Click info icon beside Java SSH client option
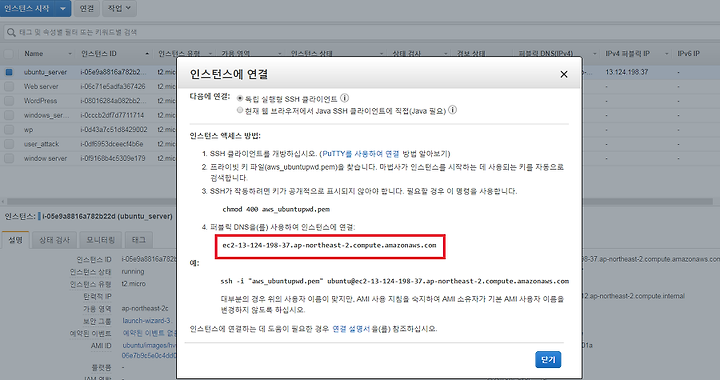Image resolution: width=720 pixels, height=380 pixels. point(452,110)
